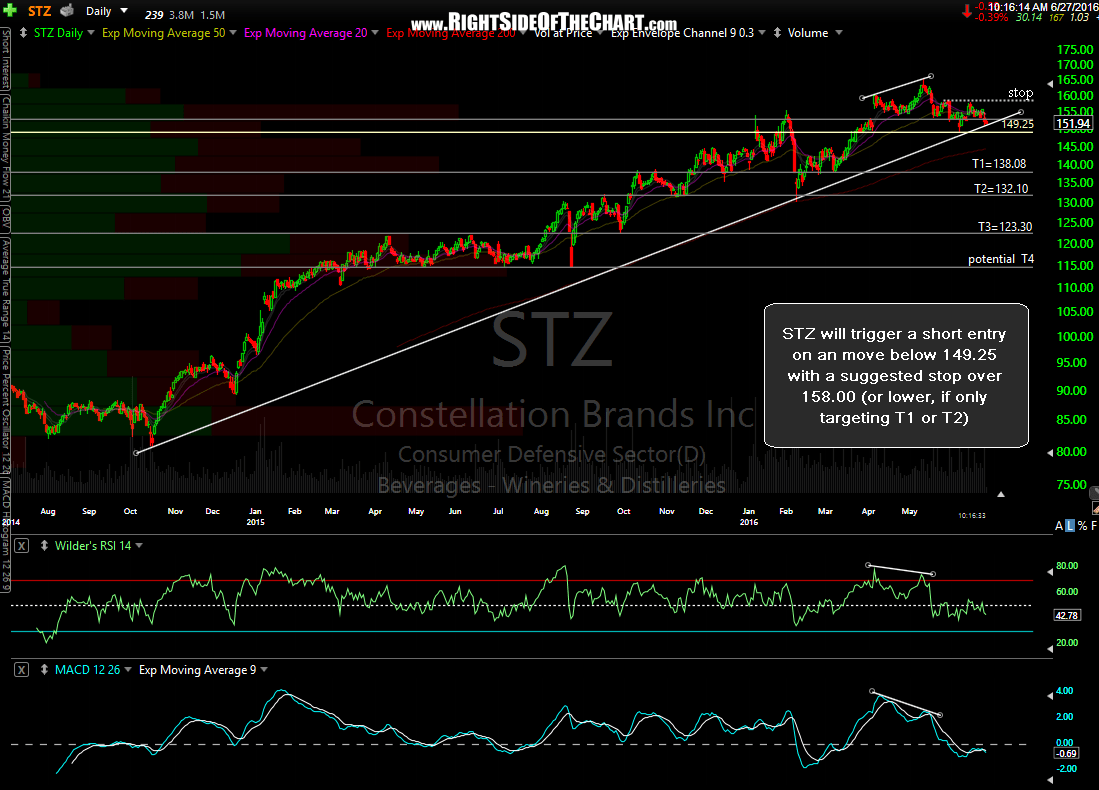Click the RSI pane move arrows

[44, 545]
